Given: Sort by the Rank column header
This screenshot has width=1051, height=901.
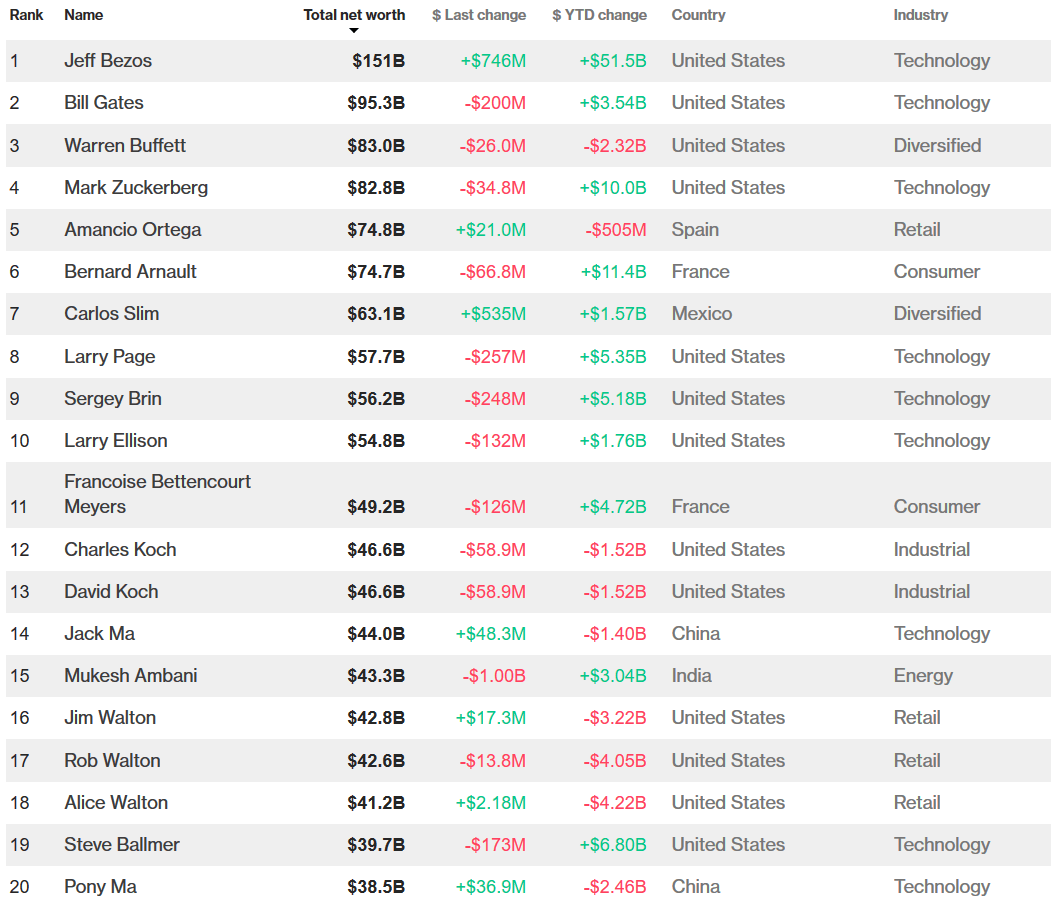Looking at the screenshot, I should click(26, 15).
